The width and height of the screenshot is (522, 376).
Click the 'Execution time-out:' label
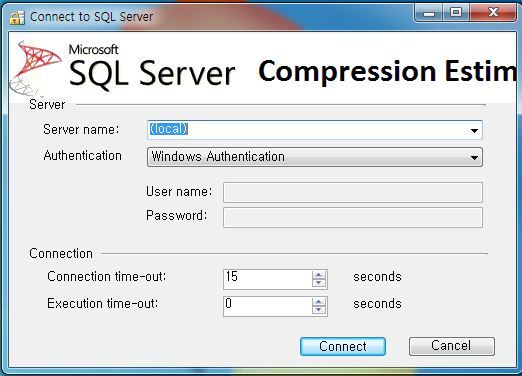pyautogui.click(x=103, y=304)
